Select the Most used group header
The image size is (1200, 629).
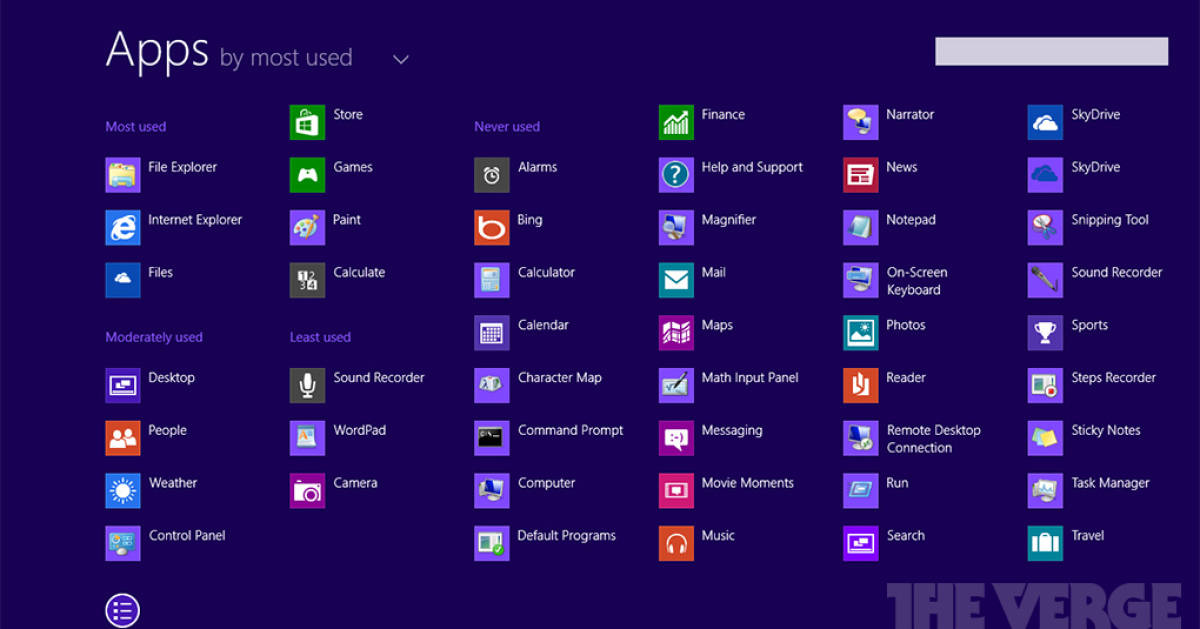pyautogui.click(x=136, y=127)
